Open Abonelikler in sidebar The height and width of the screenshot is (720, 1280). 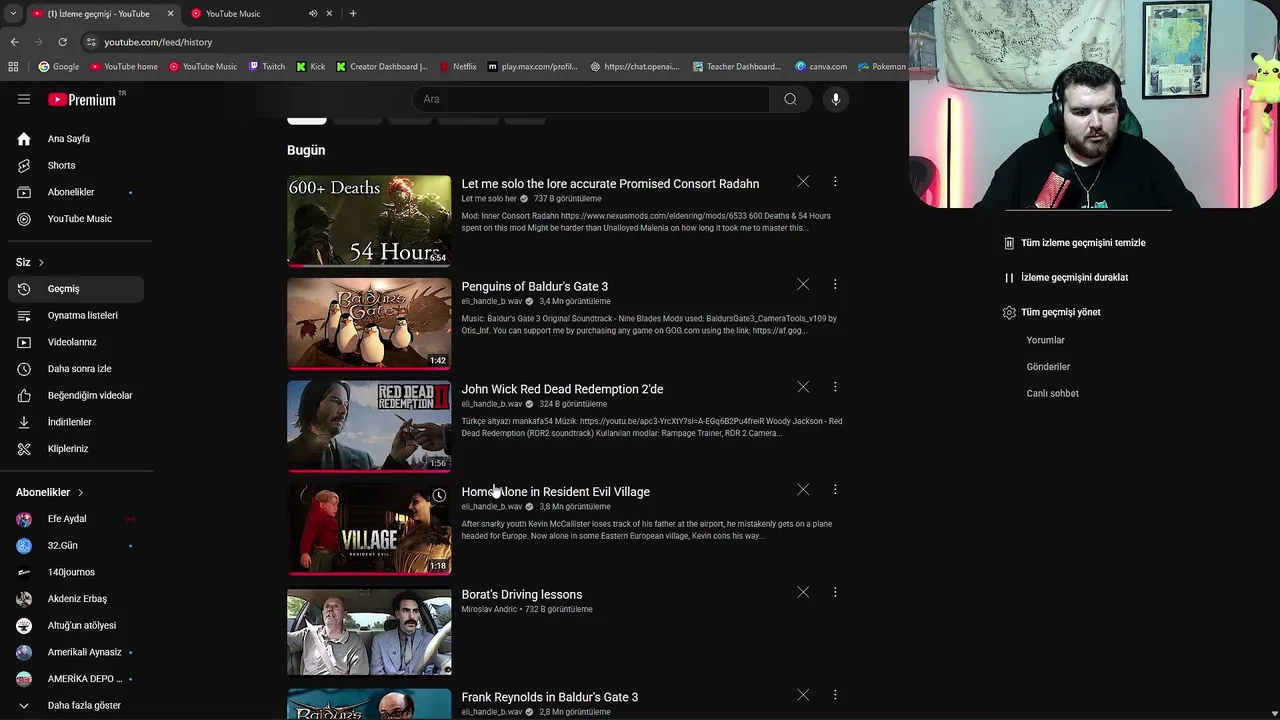pyautogui.click(x=76, y=192)
